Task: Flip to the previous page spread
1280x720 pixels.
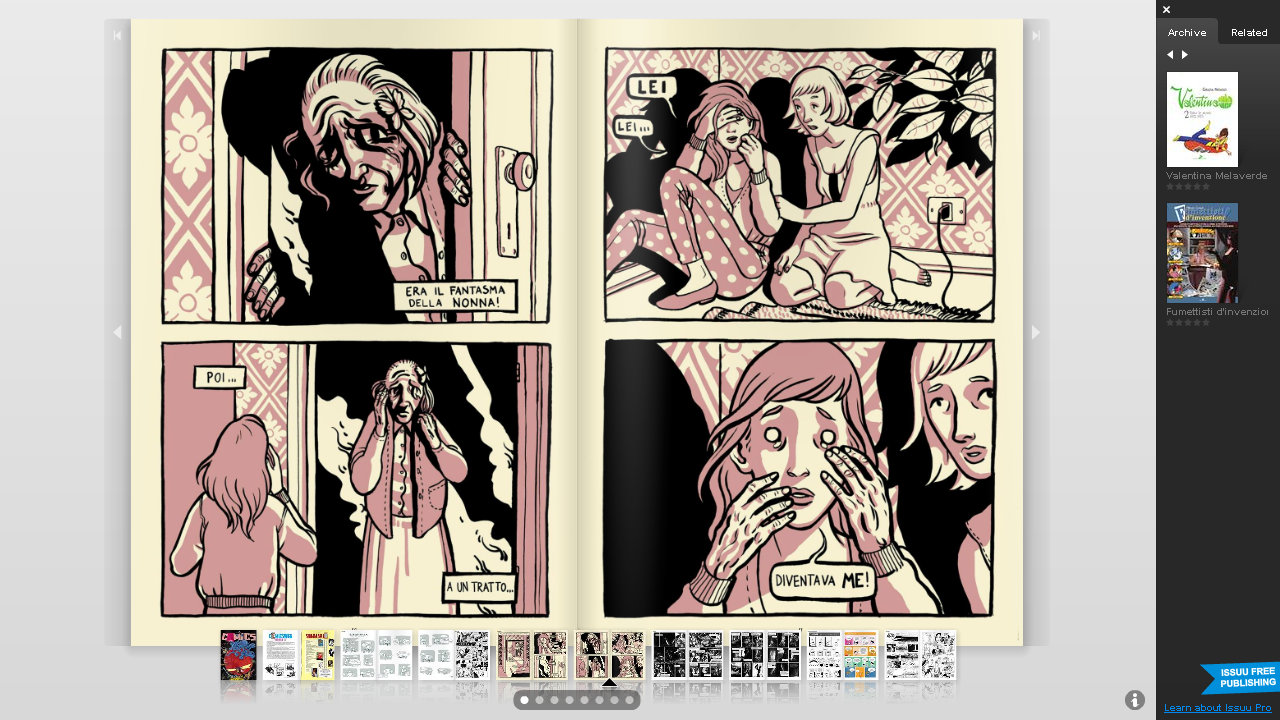Action: pyautogui.click(x=117, y=333)
